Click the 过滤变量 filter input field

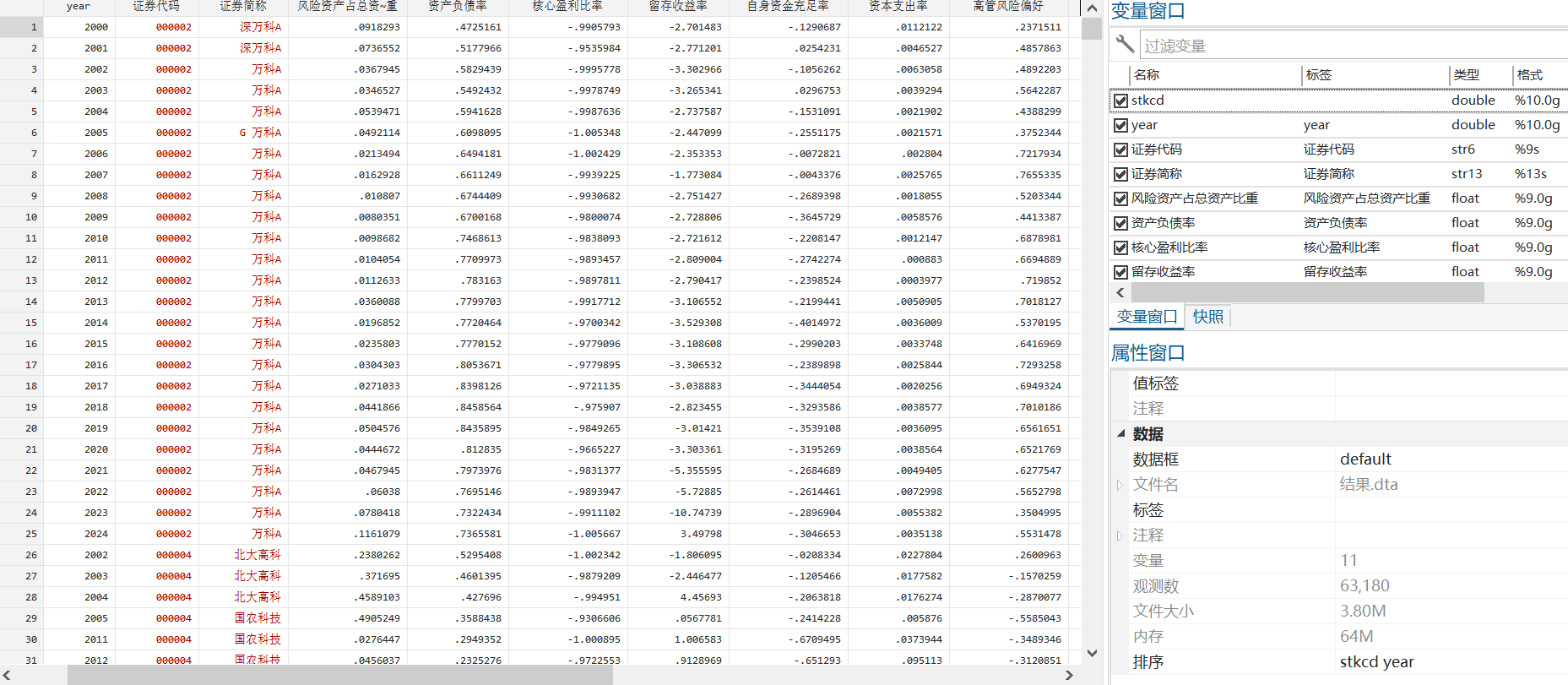coord(1353,46)
